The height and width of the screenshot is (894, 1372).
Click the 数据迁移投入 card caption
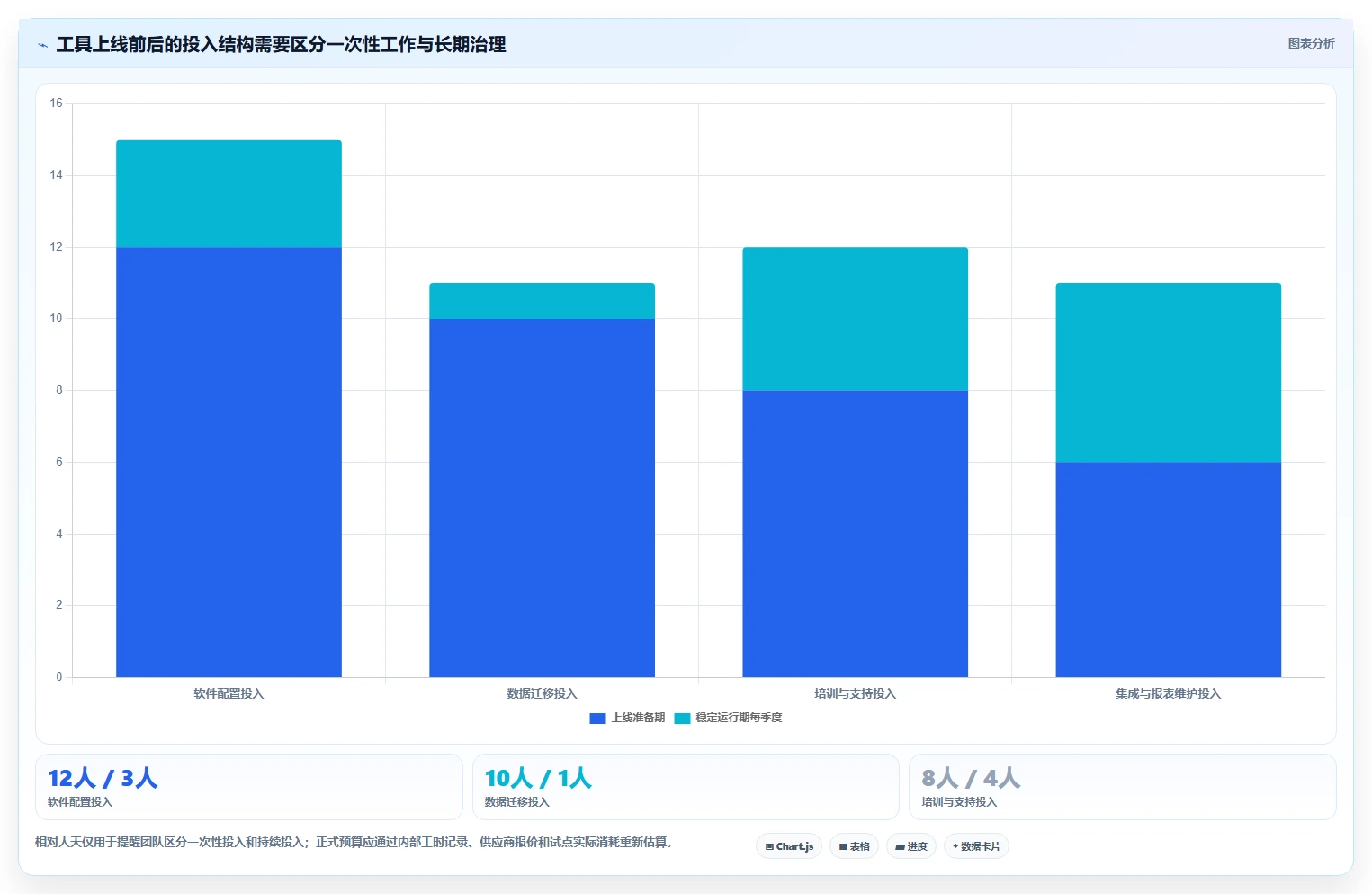[516, 802]
